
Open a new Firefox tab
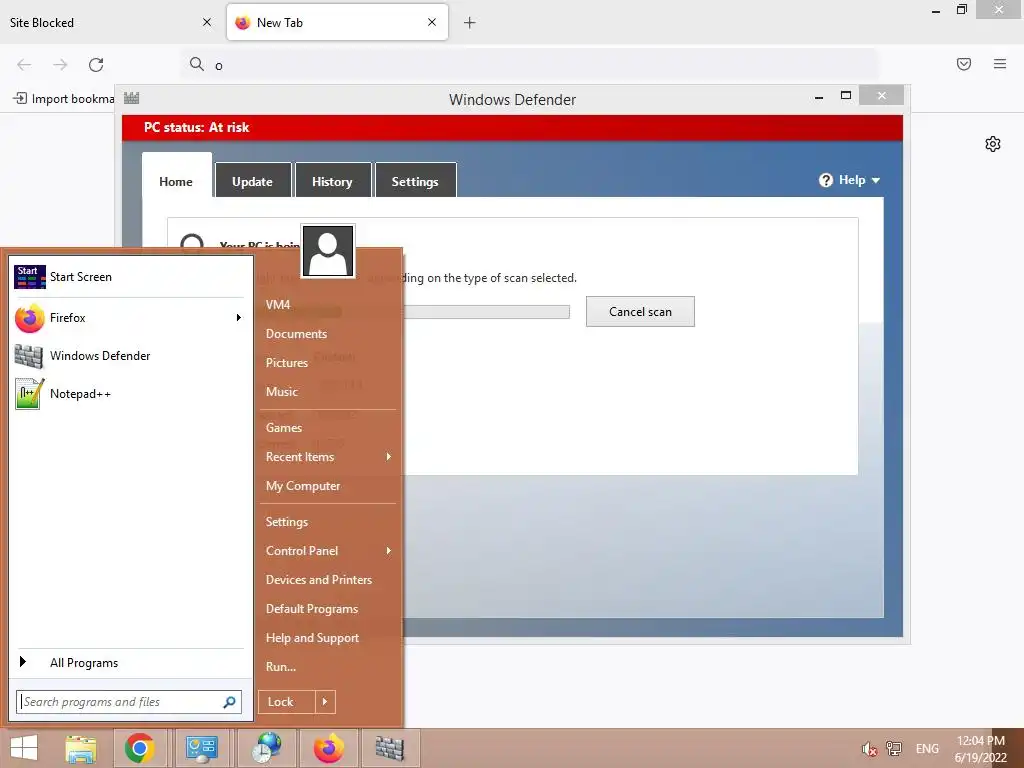click(470, 23)
